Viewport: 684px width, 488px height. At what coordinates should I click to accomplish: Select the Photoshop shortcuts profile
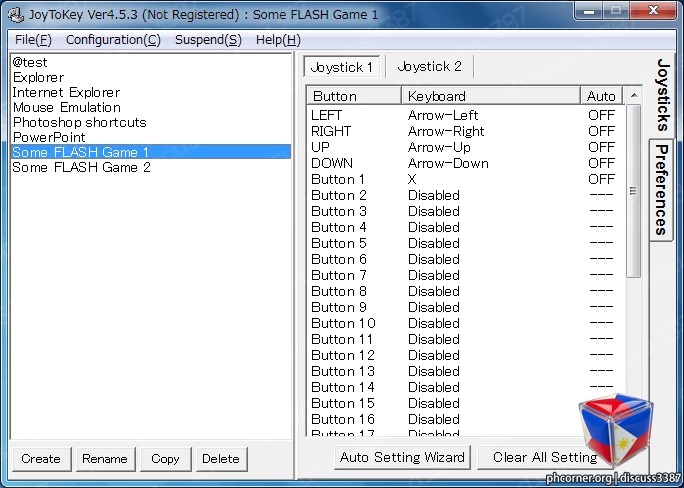tap(150, 122)
